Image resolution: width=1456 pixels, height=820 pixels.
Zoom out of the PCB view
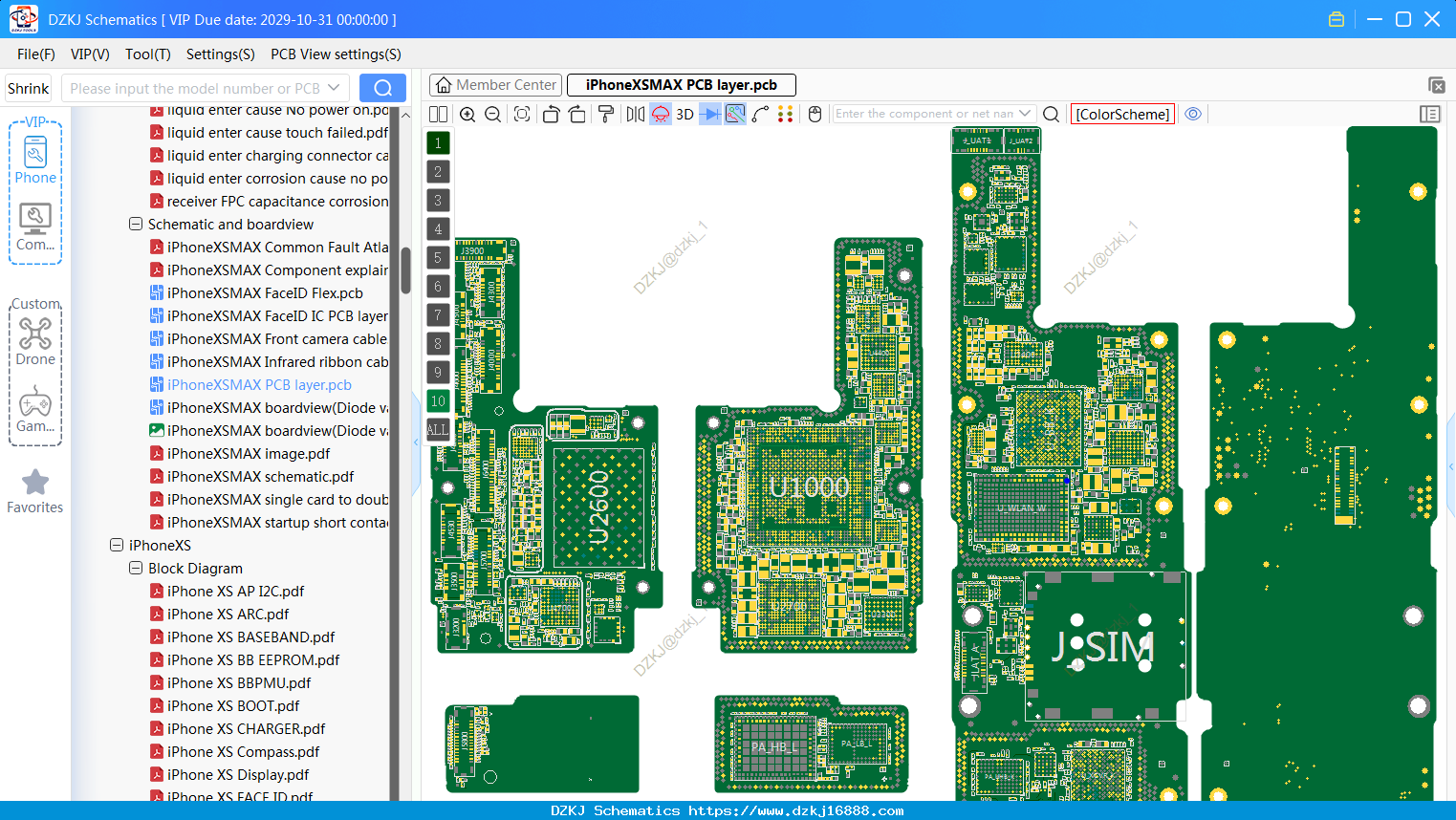tap(493, 115)
